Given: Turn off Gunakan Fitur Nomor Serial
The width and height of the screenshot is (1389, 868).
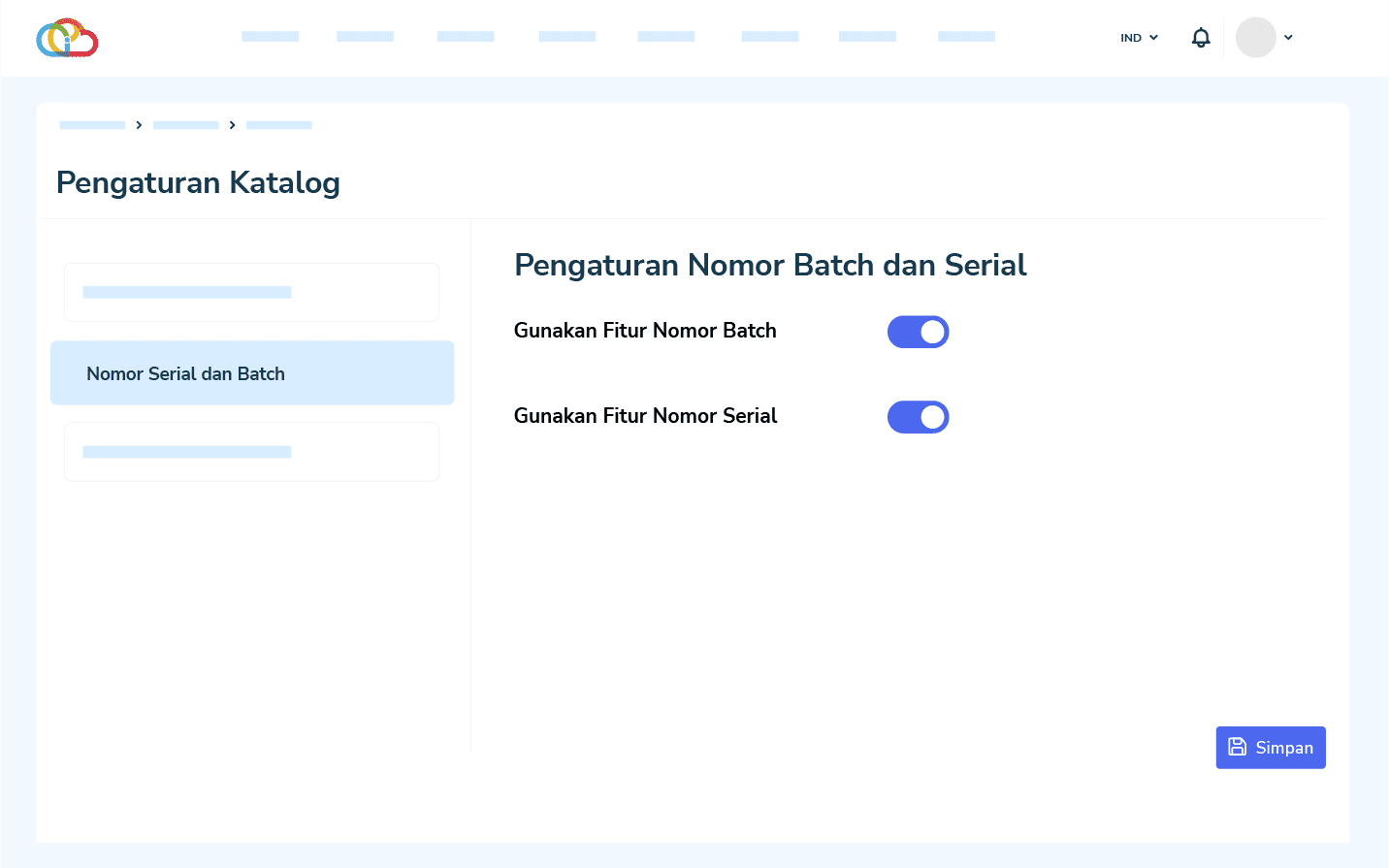Looking at the screenshot, I should pos(918,416).
